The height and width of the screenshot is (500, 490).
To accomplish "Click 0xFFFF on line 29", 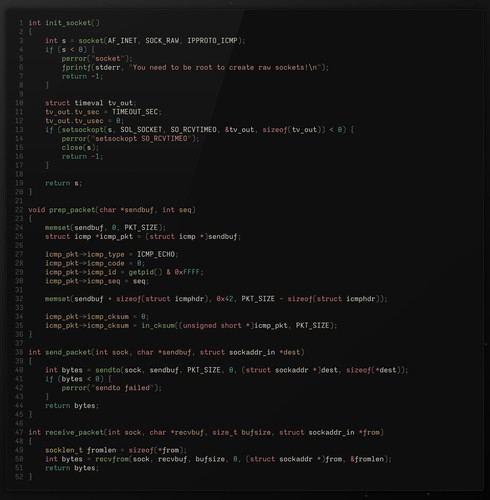I will pos(187,272).
